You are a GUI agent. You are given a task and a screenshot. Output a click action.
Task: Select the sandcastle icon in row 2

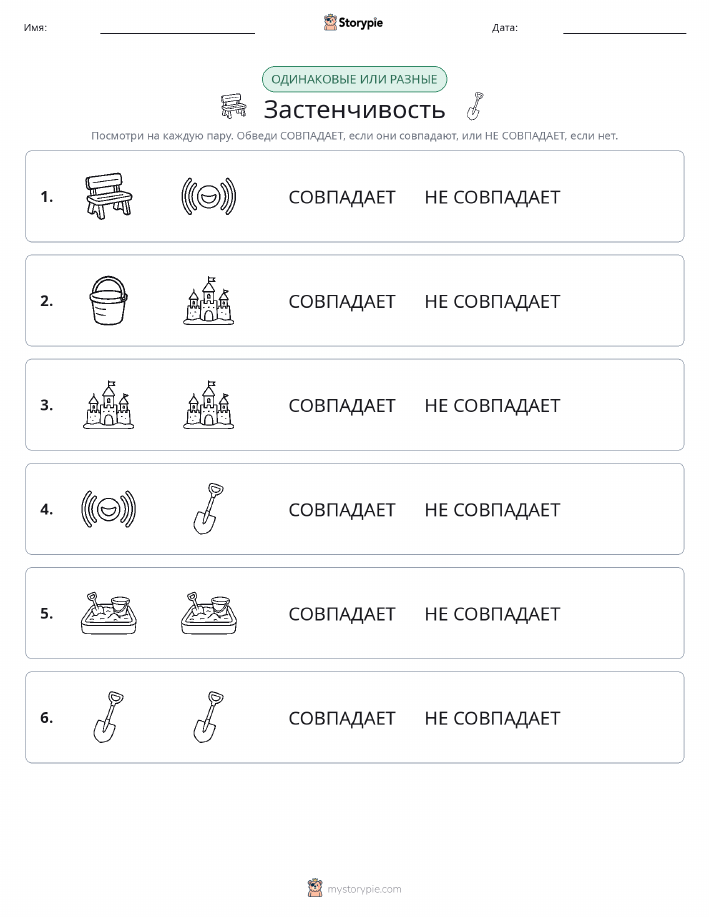click(209, 300)
